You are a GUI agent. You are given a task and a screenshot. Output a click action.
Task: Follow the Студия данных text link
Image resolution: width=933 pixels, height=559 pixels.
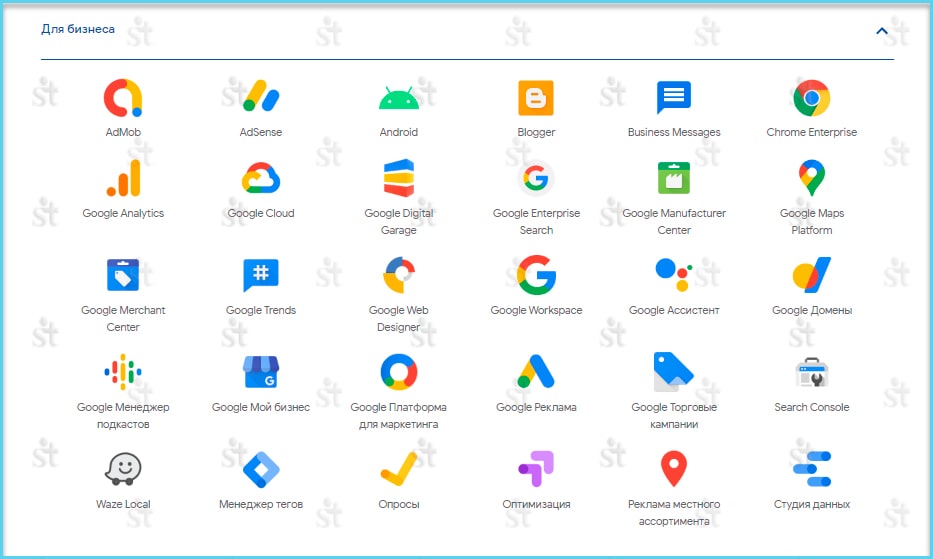[812, 504]
